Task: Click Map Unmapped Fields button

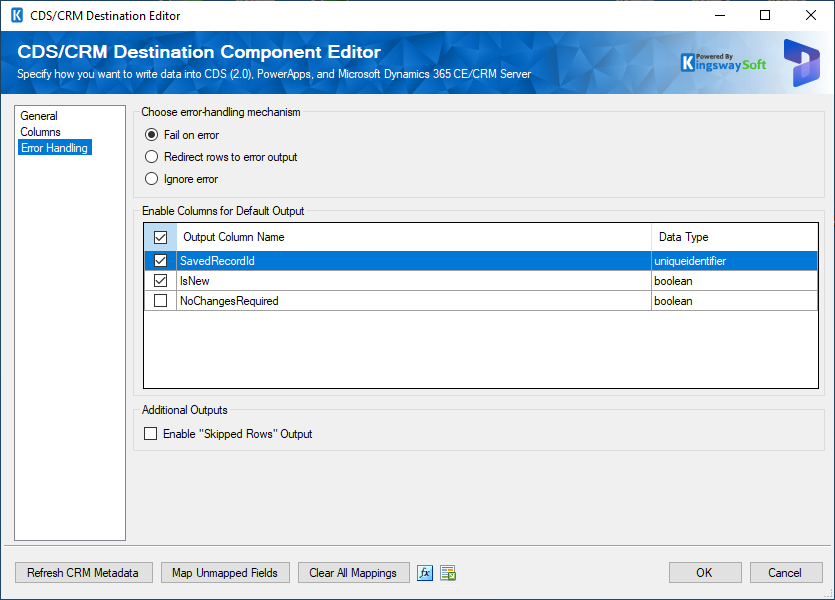Action: 225,573
